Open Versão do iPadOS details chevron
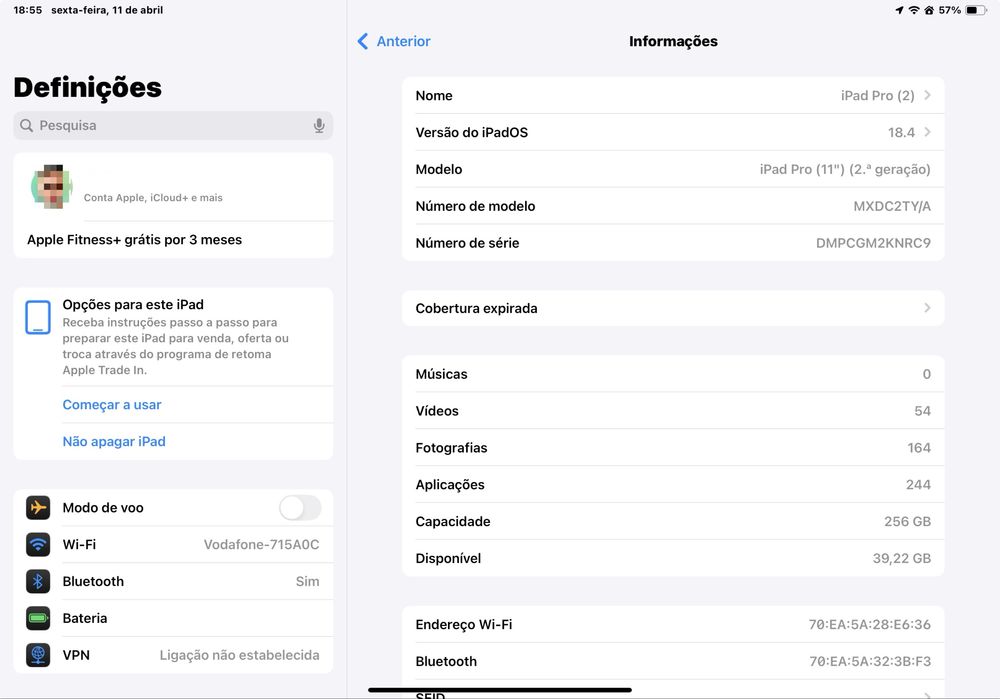The width and height of the screenshot is (1000, 699). click(x=927, y=132)
